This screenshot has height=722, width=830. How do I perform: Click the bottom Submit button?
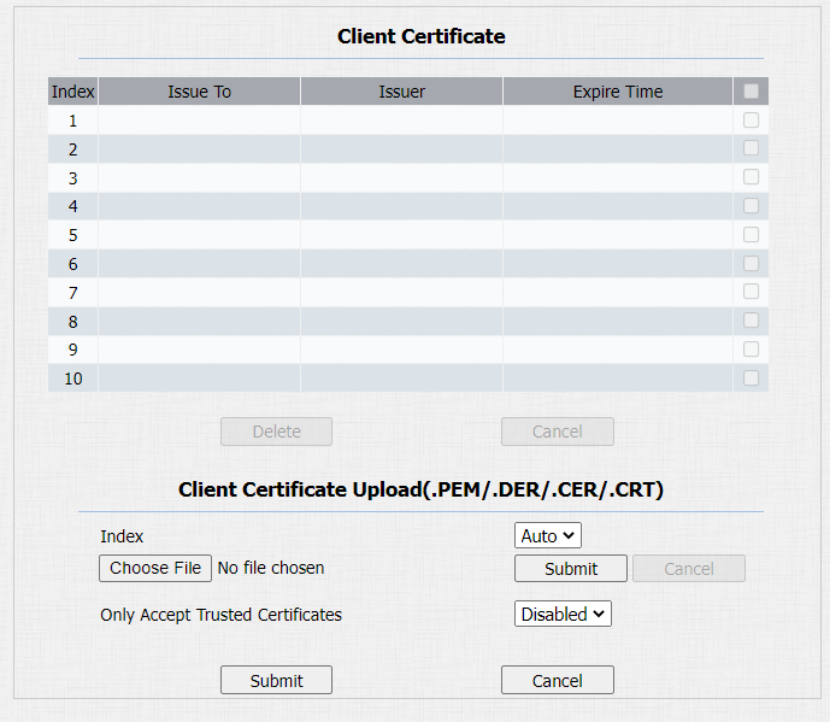click(x=276, y=680)
